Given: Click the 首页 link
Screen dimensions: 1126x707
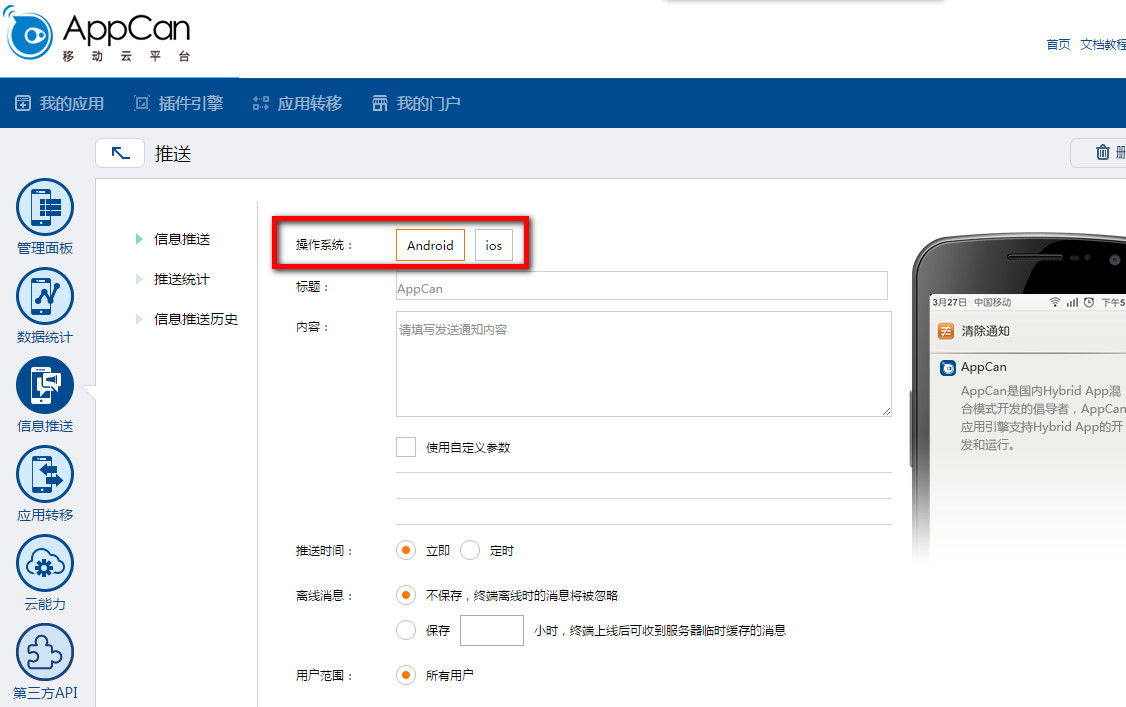Looking at the screenshot, I should (x=1058, y=45).
